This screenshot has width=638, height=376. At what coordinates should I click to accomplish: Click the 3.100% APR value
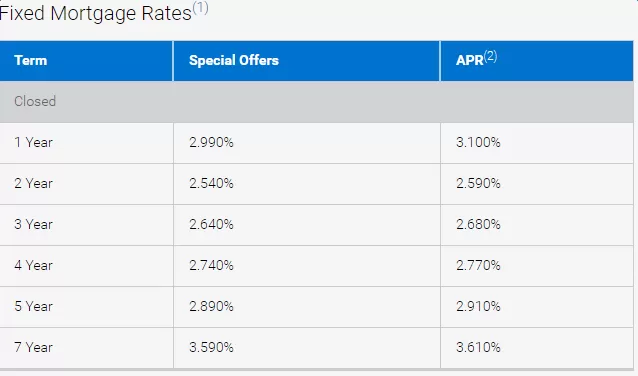coord(478,142)
